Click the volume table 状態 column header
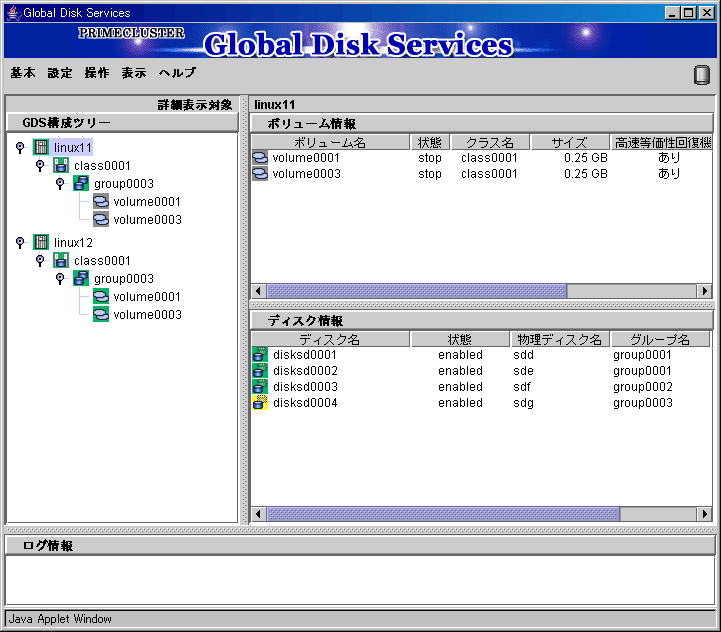721x632 pixels. (x=430, y=143)
